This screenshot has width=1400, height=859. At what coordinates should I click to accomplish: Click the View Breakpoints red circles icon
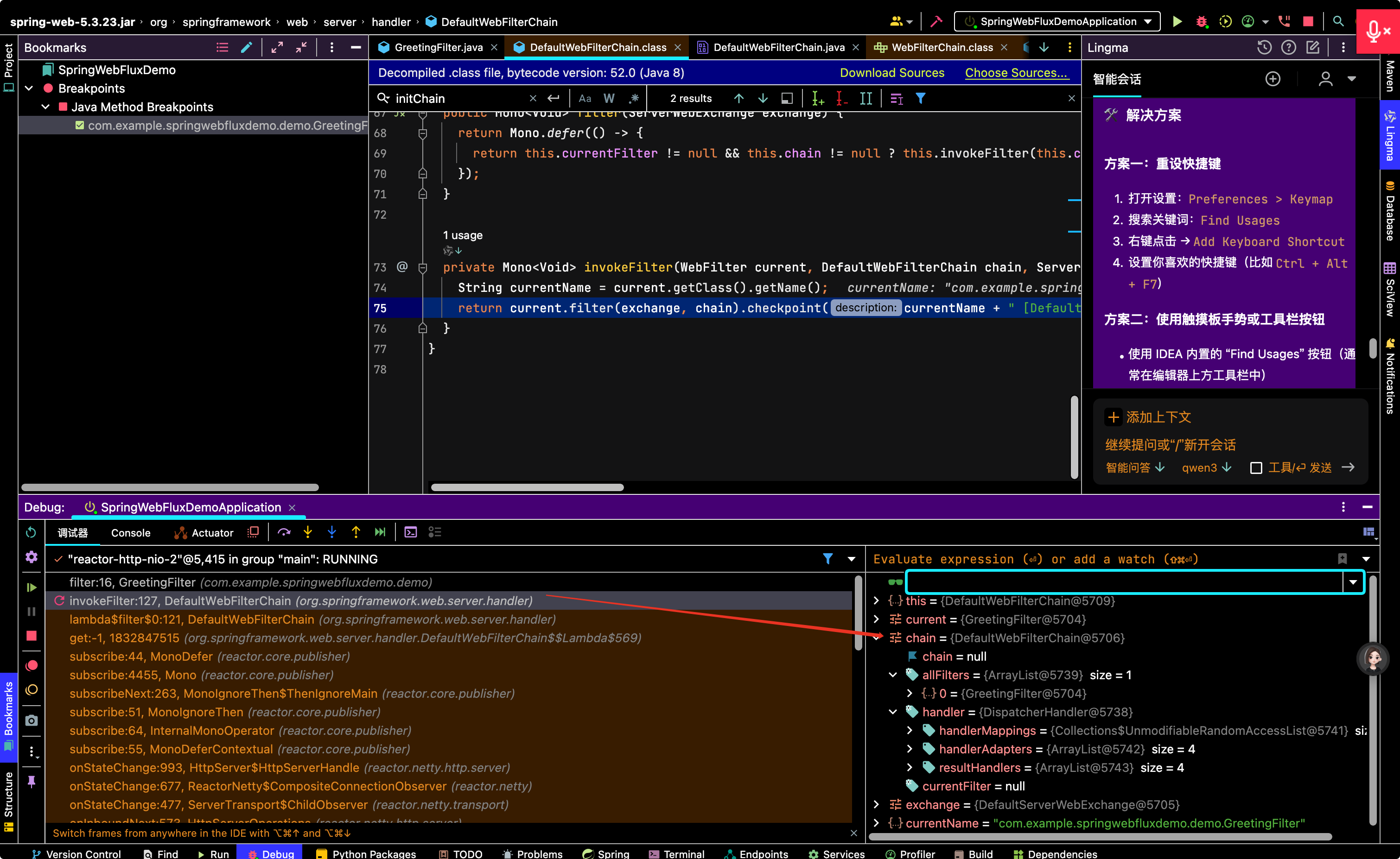(x=31, y=665)
